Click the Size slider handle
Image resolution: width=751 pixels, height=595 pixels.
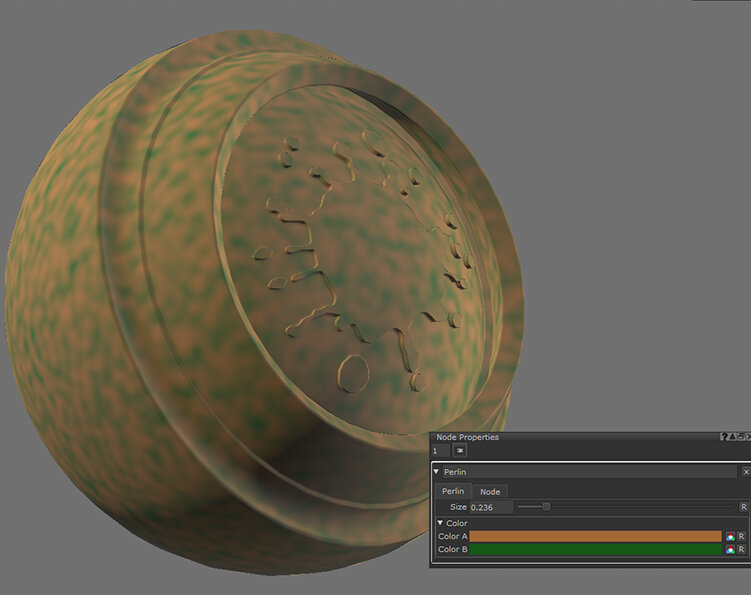click(546, 507)
